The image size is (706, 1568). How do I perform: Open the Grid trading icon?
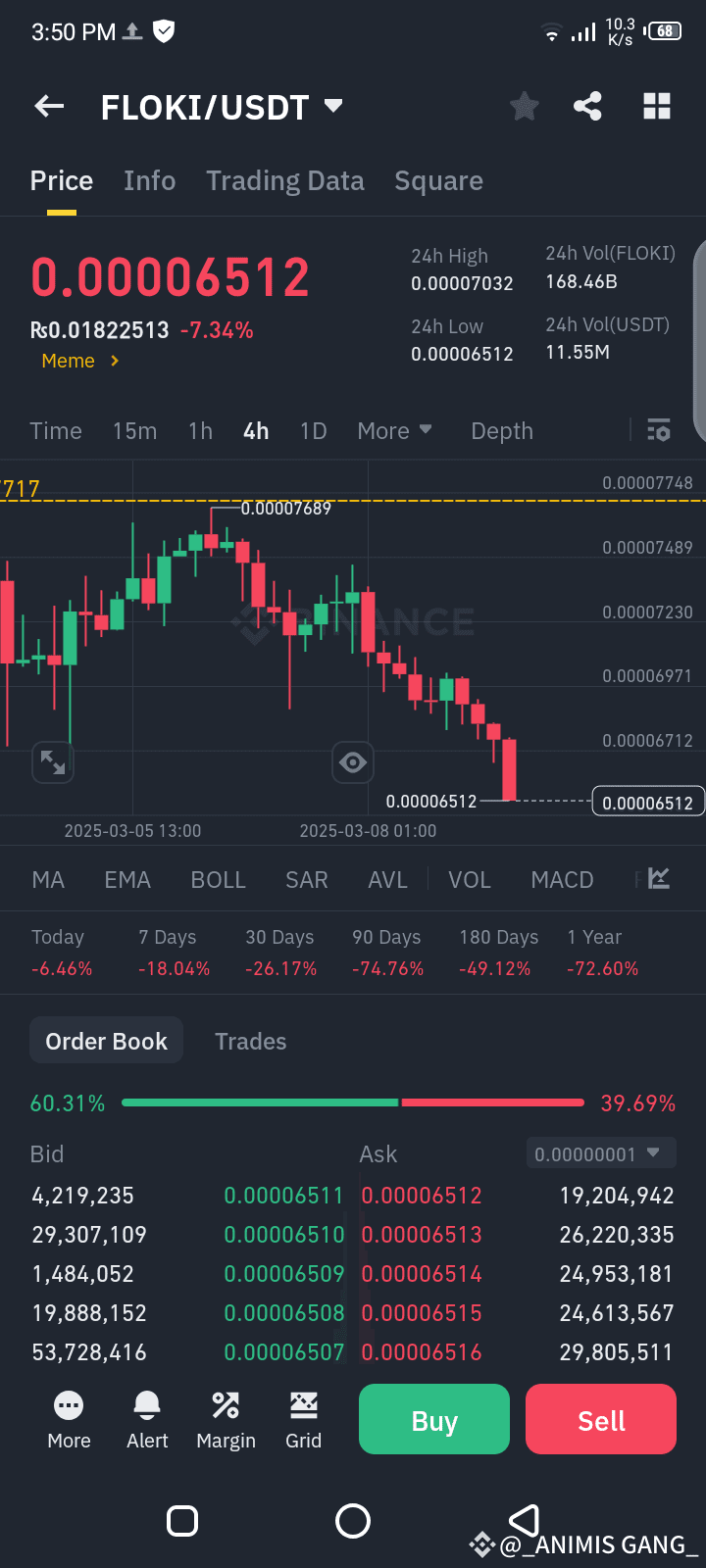(303, 1420)
